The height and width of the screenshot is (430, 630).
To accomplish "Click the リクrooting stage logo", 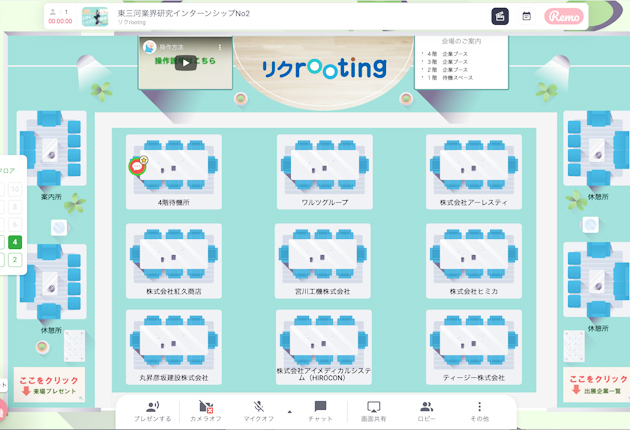I will (x=324, y=68).
